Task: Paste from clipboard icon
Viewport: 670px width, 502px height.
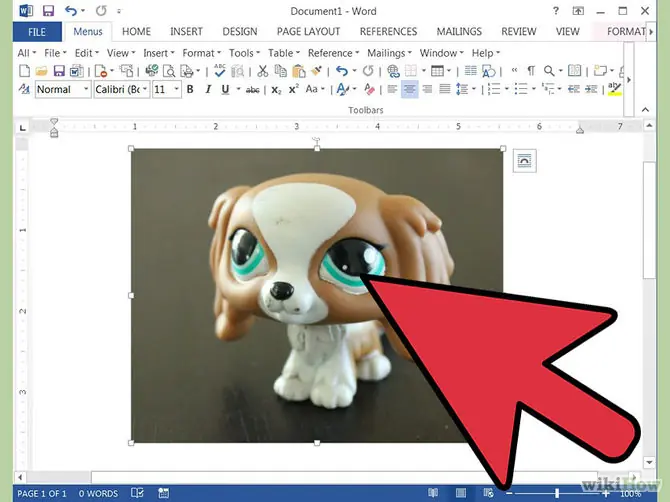Action: click(x=299, y=71)
